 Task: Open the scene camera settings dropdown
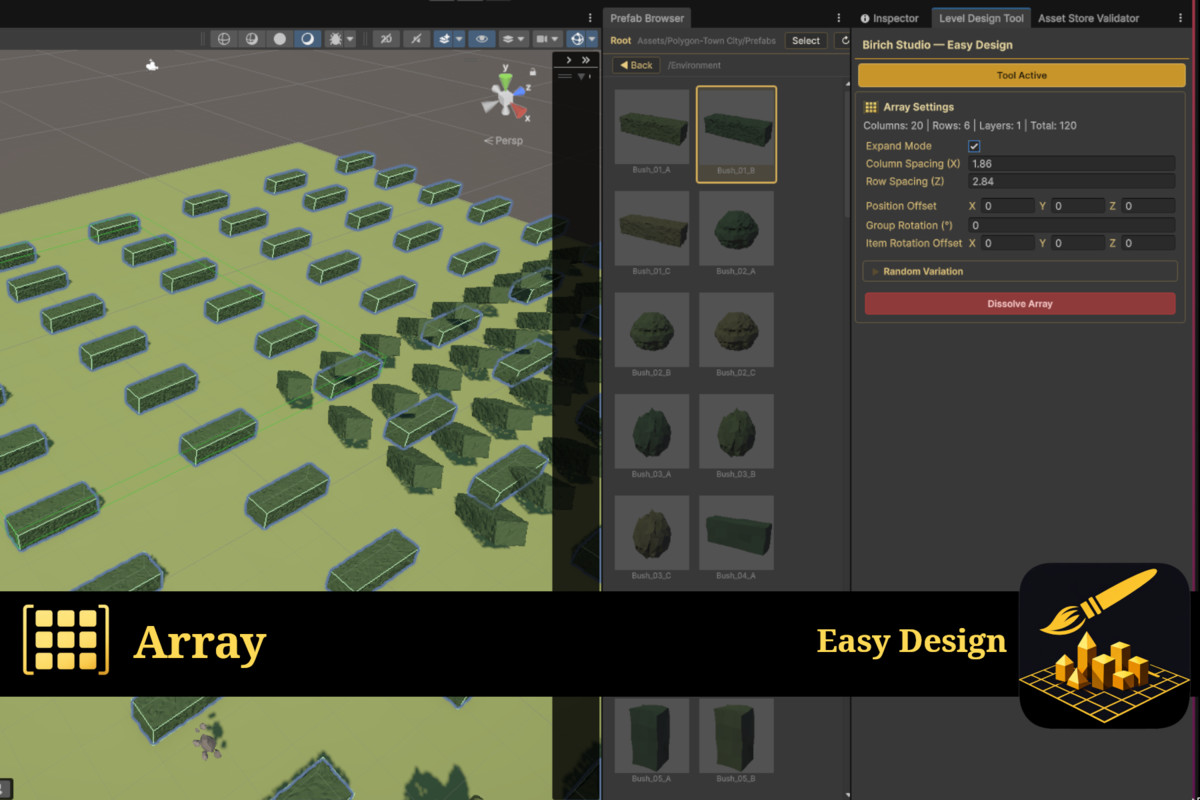pos(547,39)
